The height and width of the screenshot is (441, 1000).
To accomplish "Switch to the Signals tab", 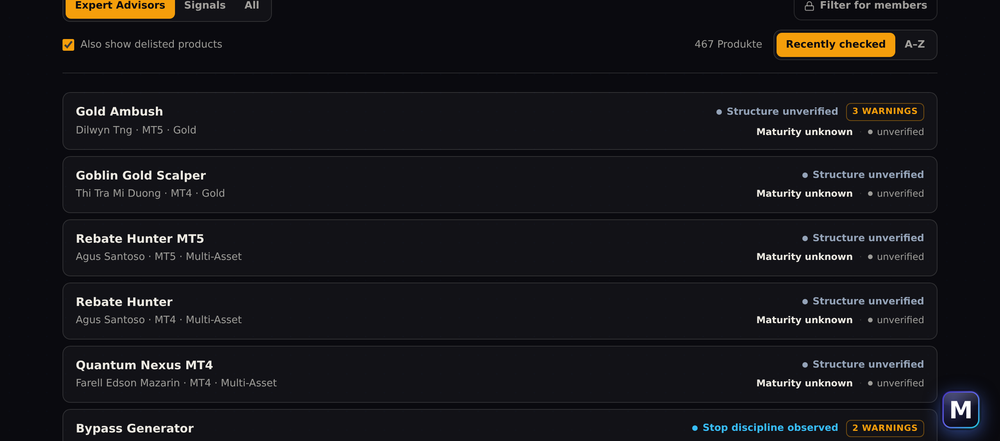I will point(205,6).
